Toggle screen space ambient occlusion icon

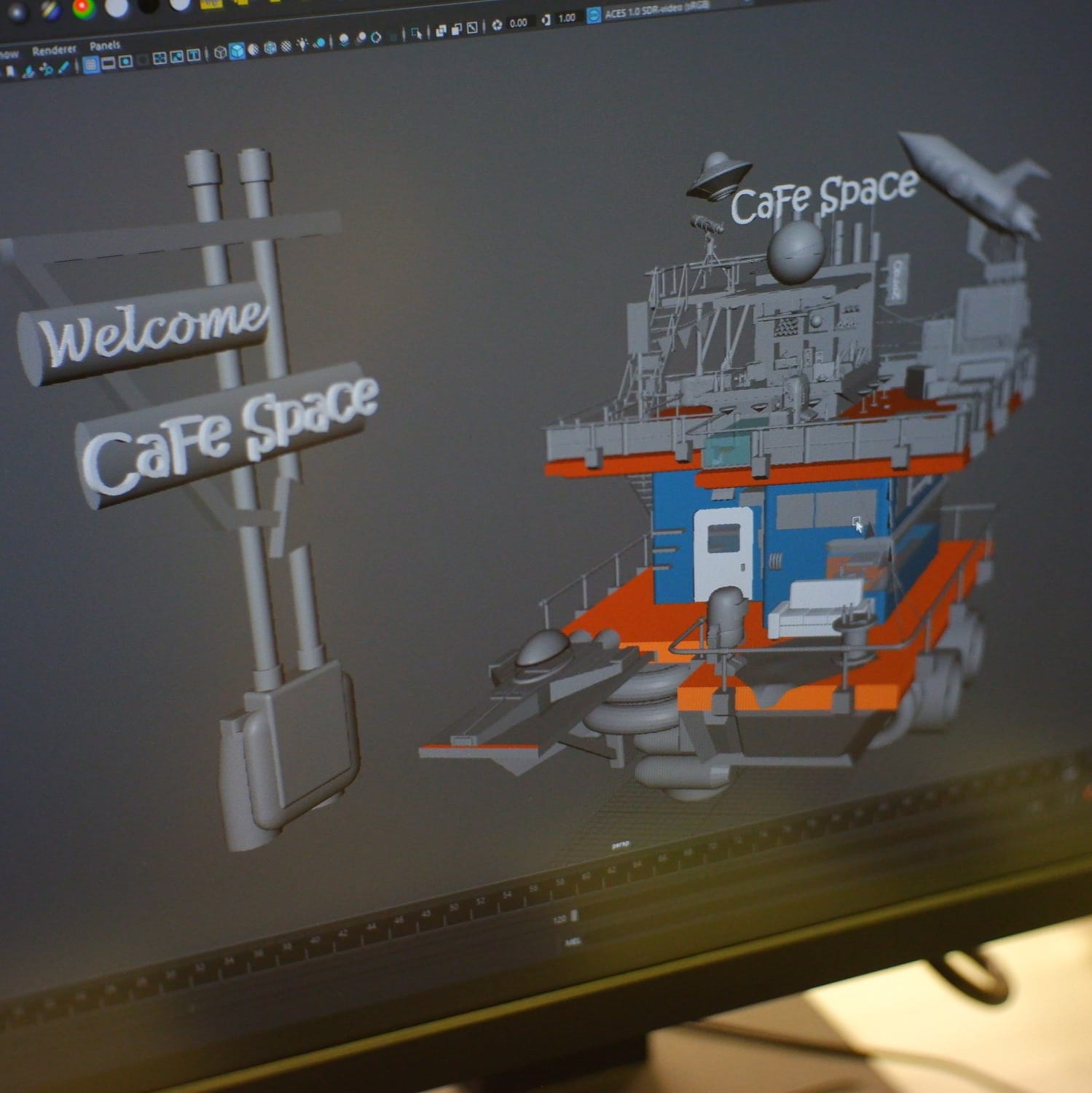pos(344,39)
